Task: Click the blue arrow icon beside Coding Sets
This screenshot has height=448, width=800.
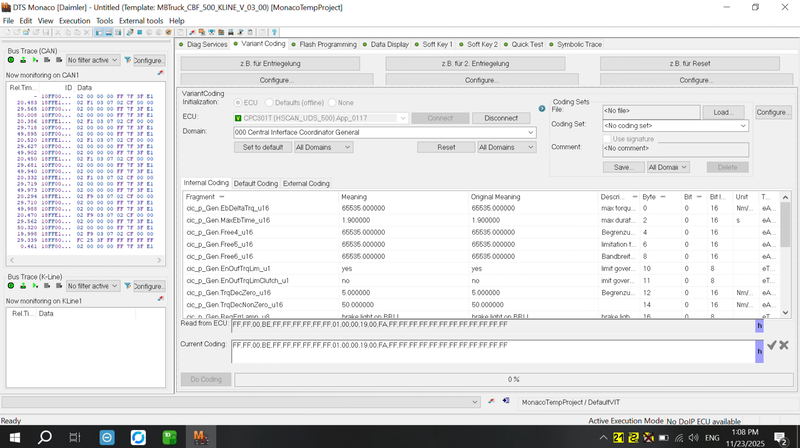Action: coord(542,107)
